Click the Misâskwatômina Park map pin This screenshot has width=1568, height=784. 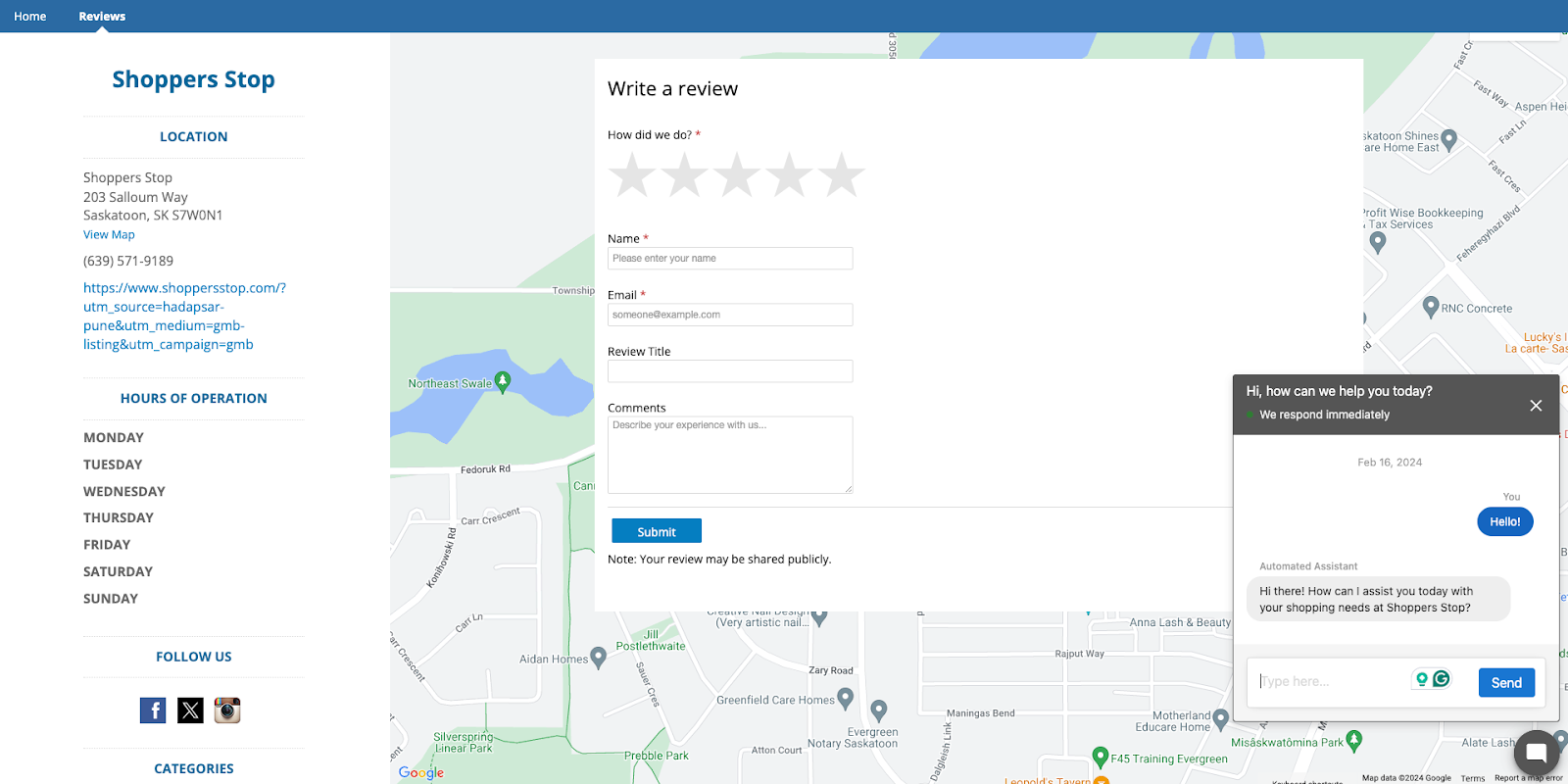point(1354,741)
